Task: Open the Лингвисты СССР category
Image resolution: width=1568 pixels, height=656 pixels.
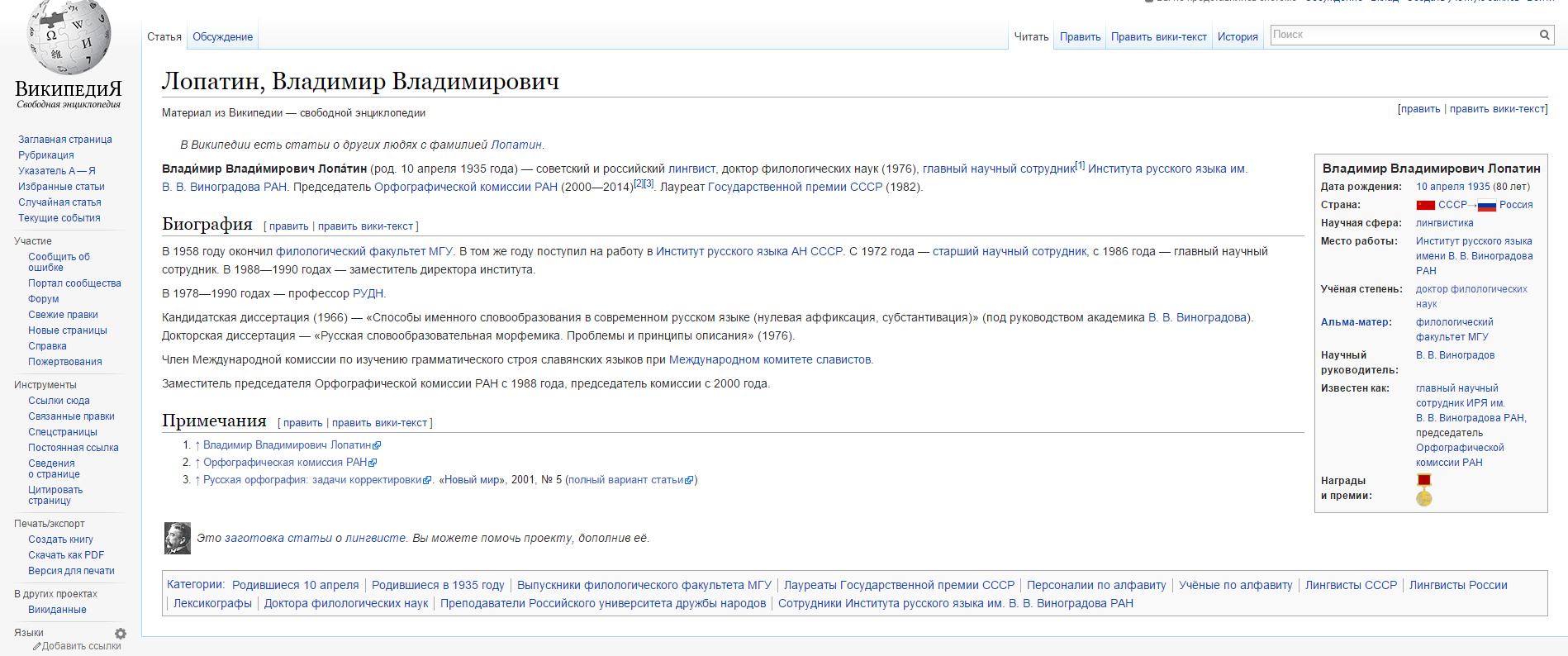Action: 1351,585
